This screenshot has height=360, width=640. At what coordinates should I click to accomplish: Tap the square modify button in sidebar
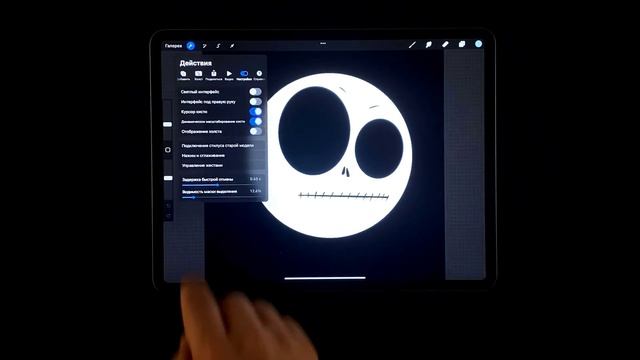tap(168, 150)
